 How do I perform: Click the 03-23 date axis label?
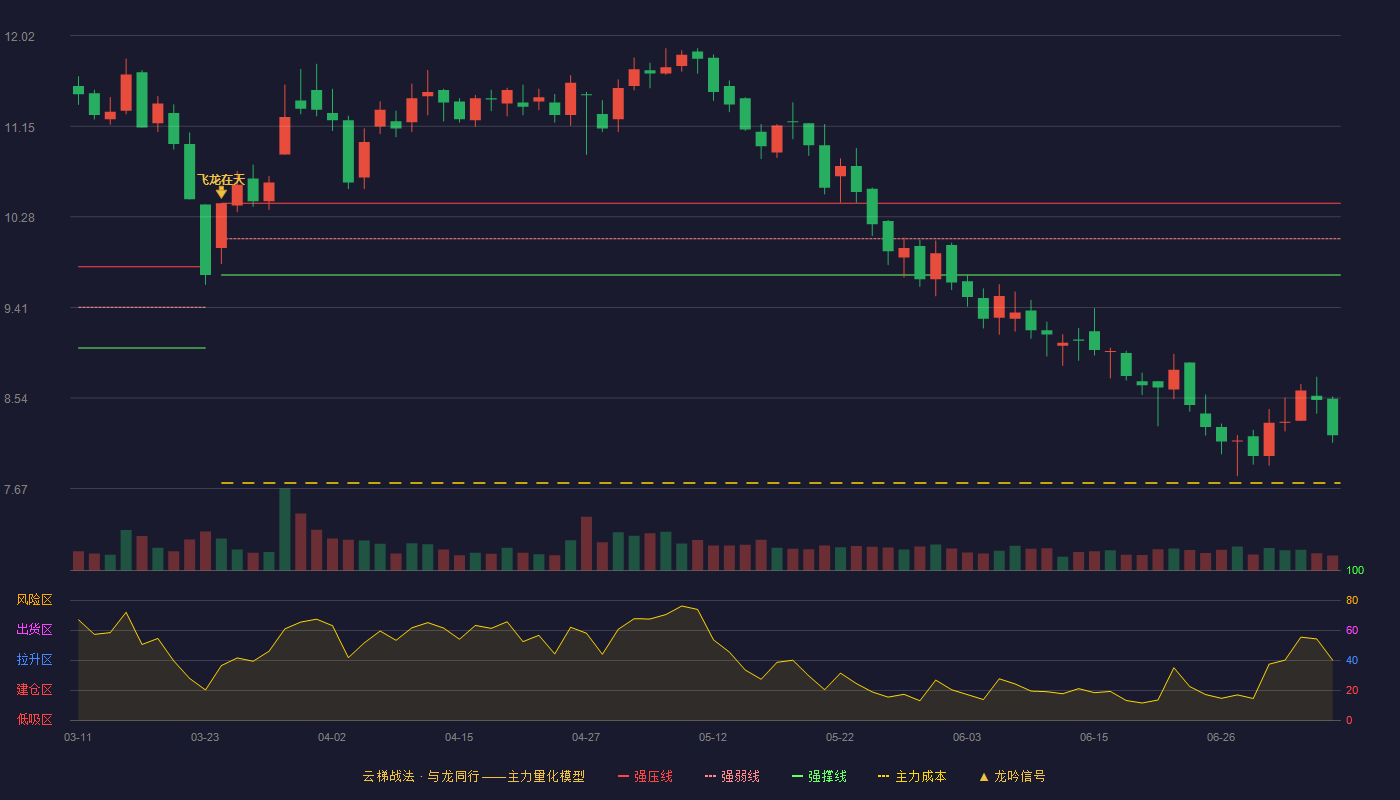[205, 737]
